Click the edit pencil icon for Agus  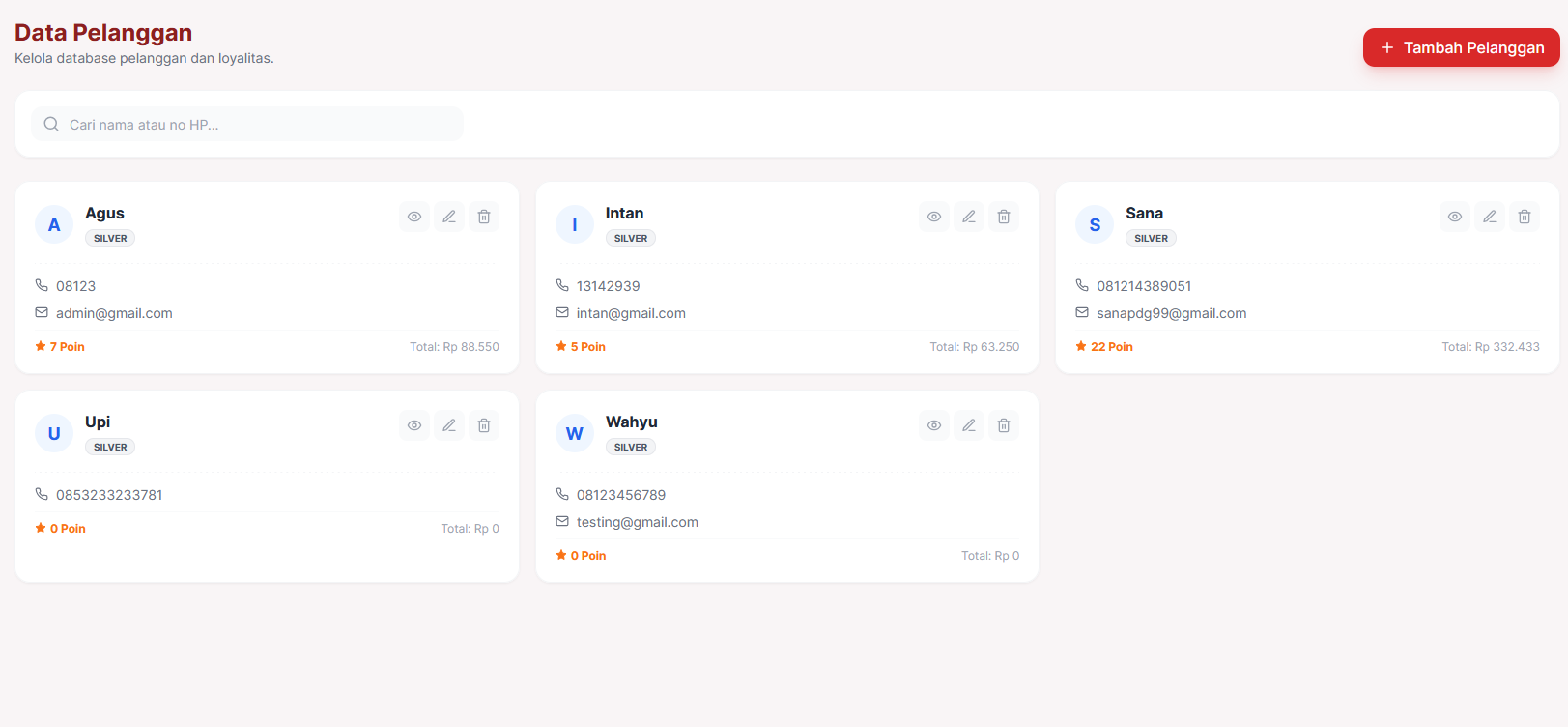click(x=449, y=217)
